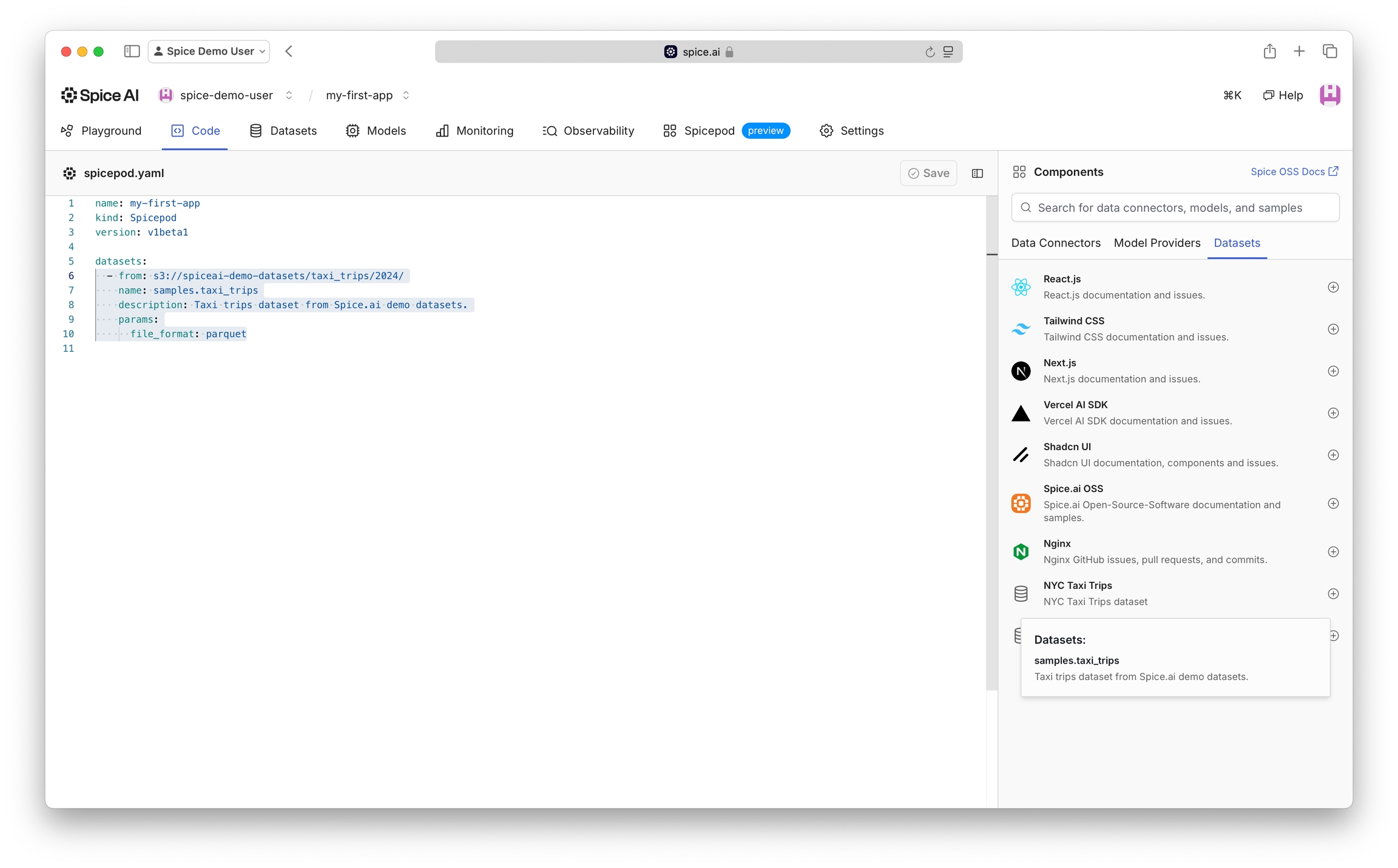The height and width of the screenshot is (868, 1398).
Task: Open the Spice Demo User profile dropdown
Action: [209, 52]
